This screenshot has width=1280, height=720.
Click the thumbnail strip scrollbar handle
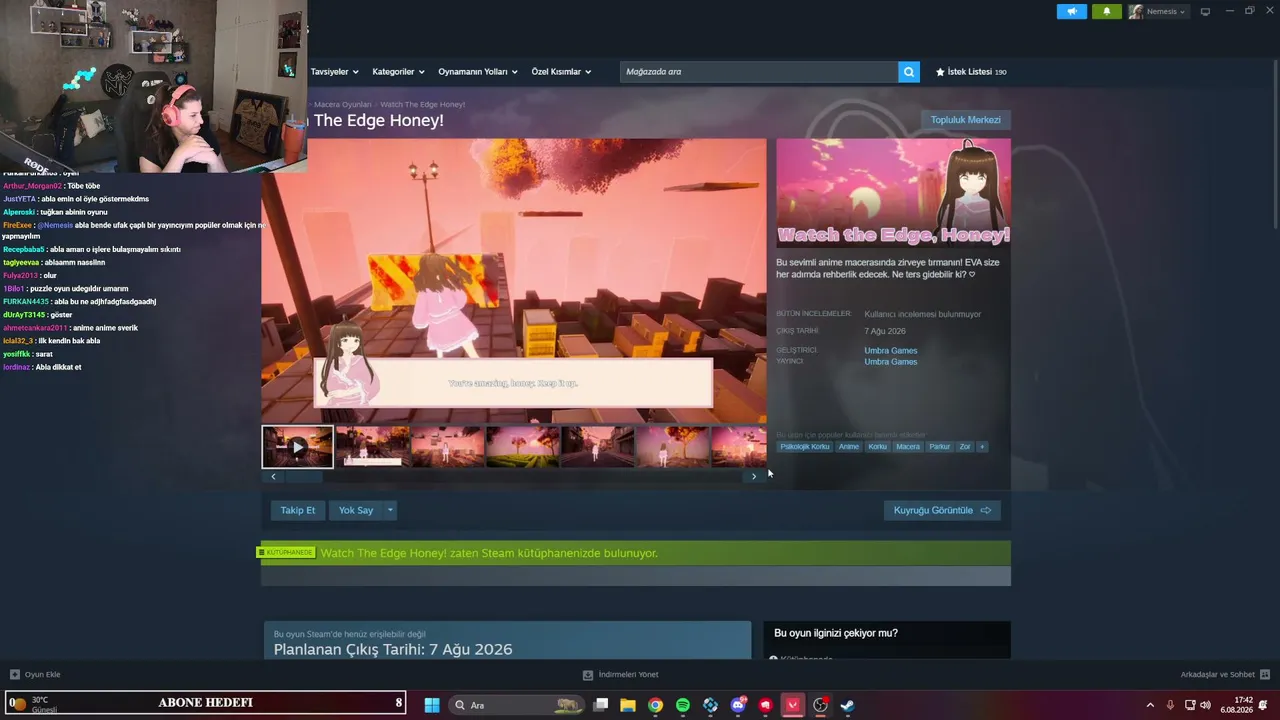(303, 477)
